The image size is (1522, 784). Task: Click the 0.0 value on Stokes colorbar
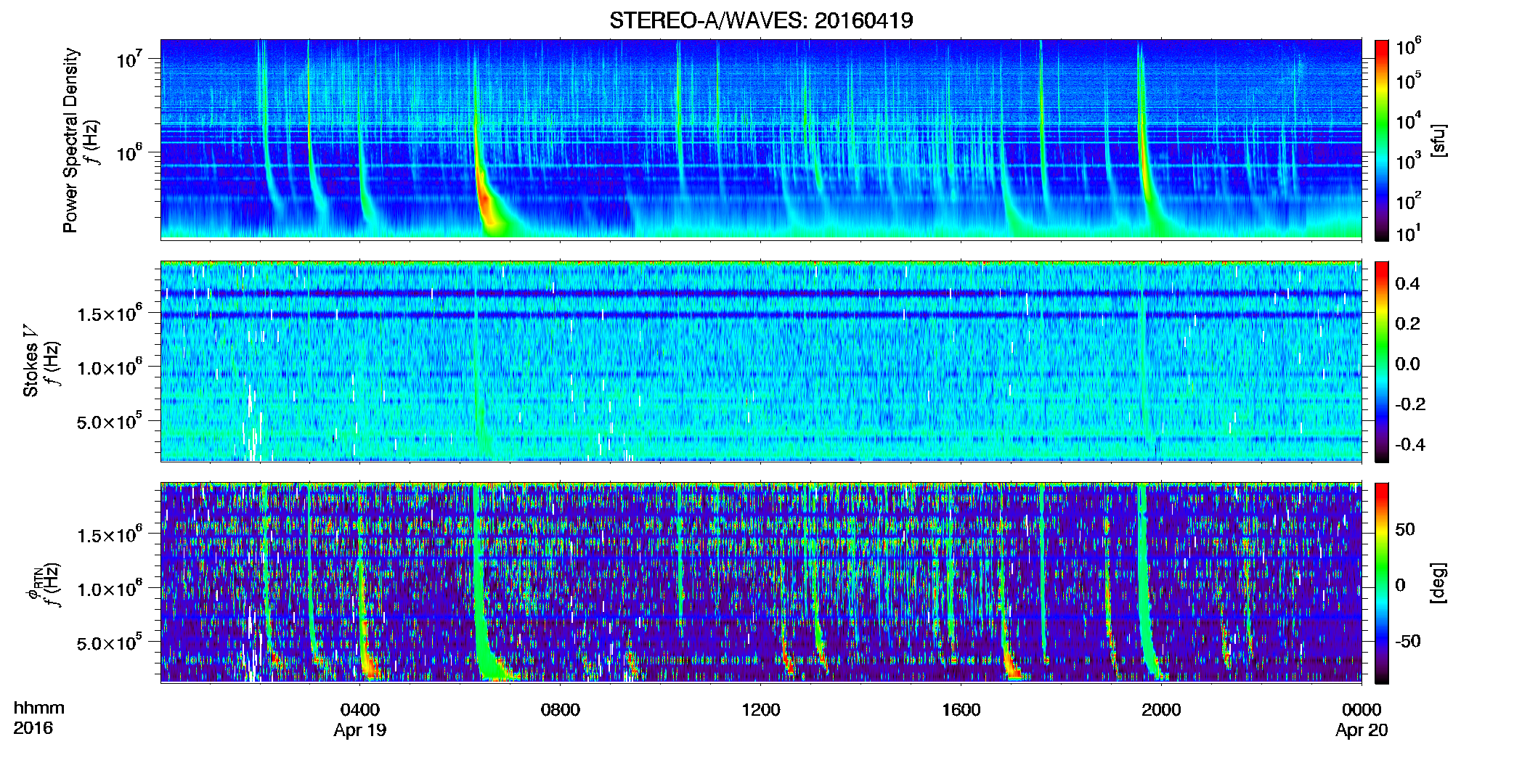click(1407, 364)
